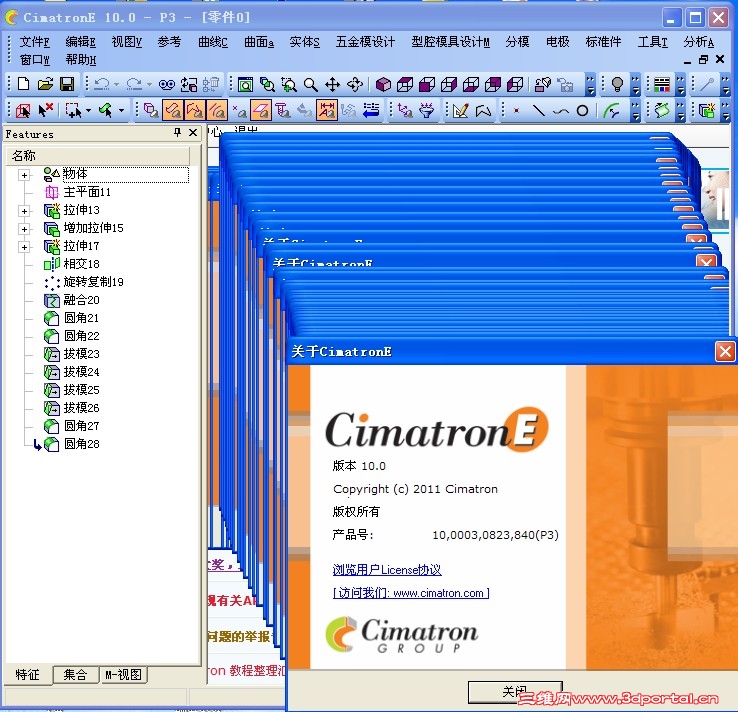Toggle the point filter button

(240, 111)
